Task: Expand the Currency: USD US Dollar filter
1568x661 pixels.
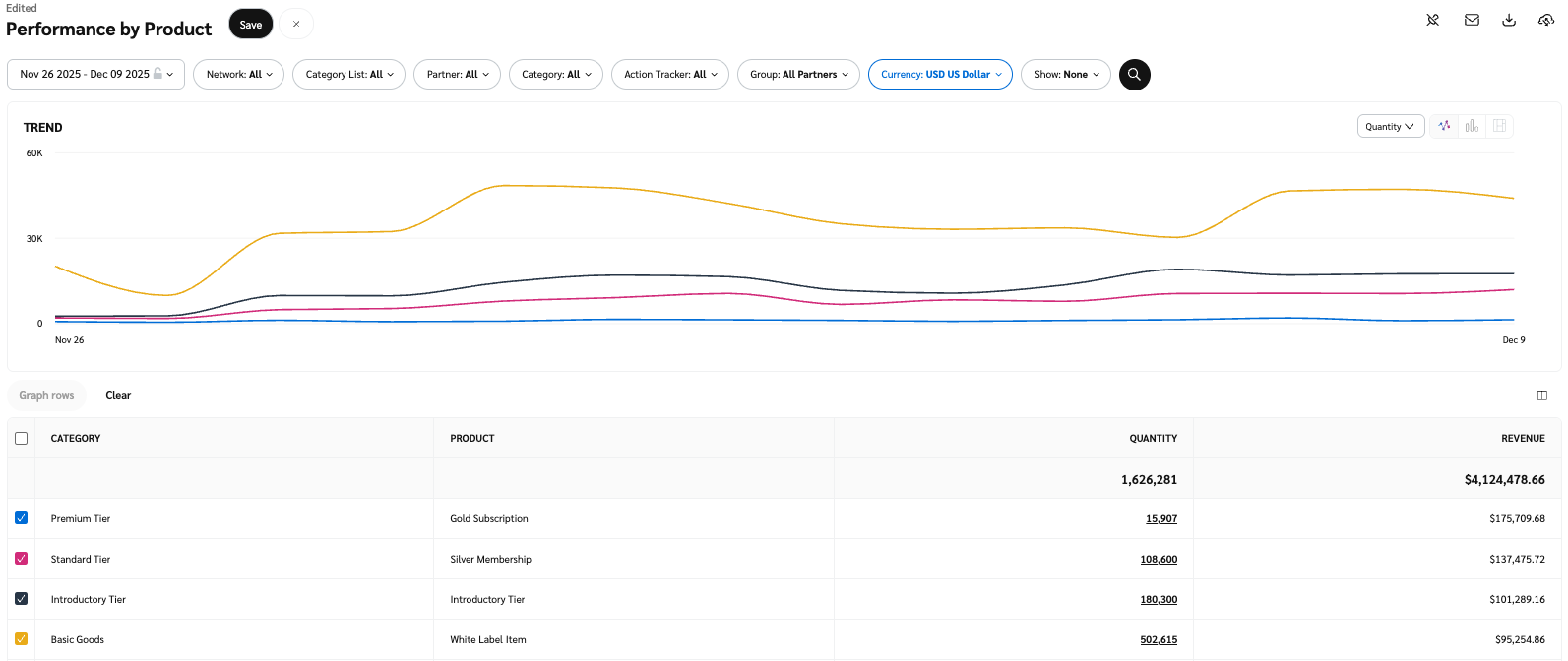Action: pos(940,75)
